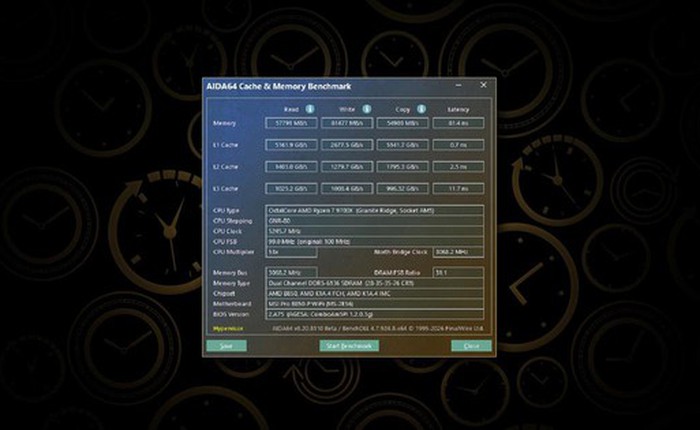
Task: Click the CPU Type value field
Action: coord(375,210)
